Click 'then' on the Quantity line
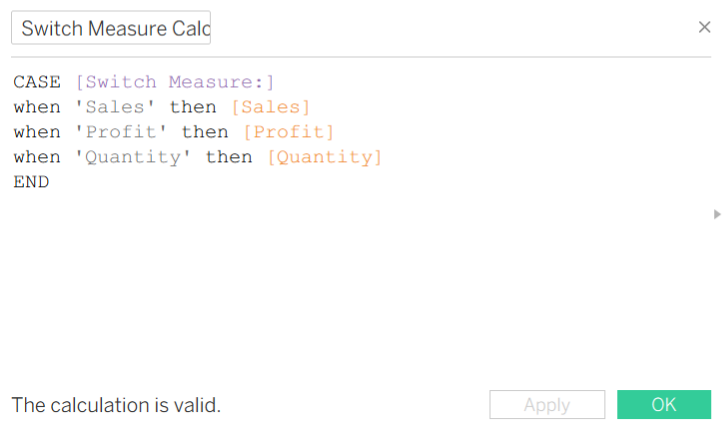This screenshot has width=723, height=424. point(229,157)
